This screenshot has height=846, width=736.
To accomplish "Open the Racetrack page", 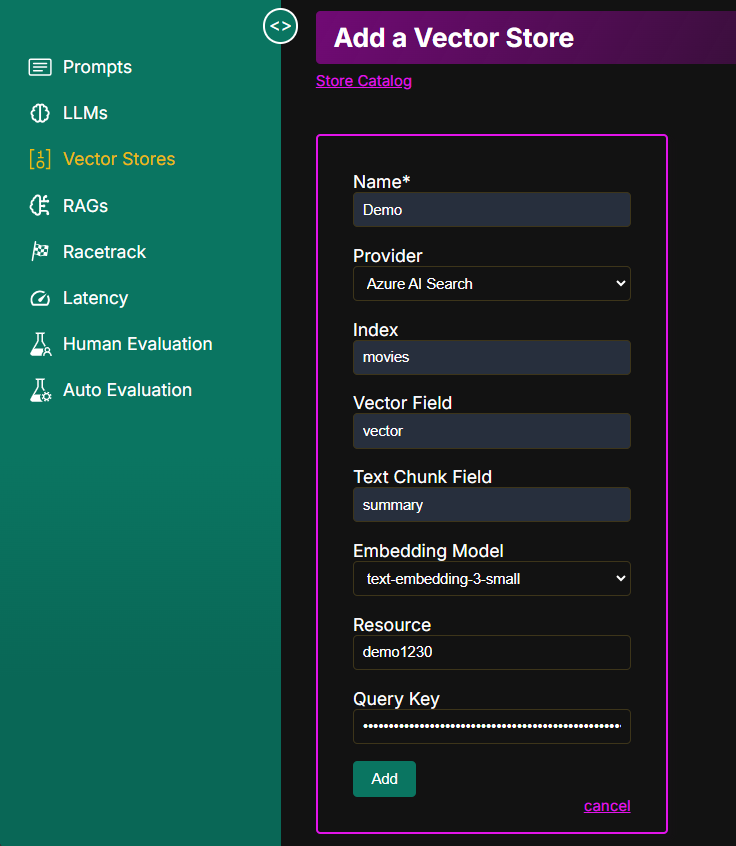I will 104,252.
